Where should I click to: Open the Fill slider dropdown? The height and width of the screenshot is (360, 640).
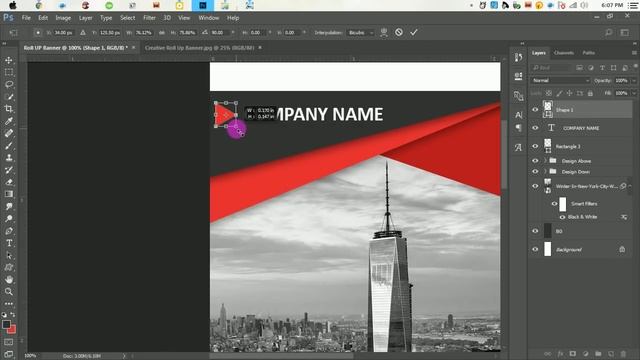[633, 93]
